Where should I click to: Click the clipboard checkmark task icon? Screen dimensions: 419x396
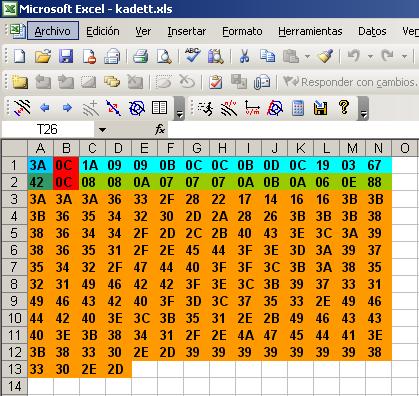coord(215,82)
